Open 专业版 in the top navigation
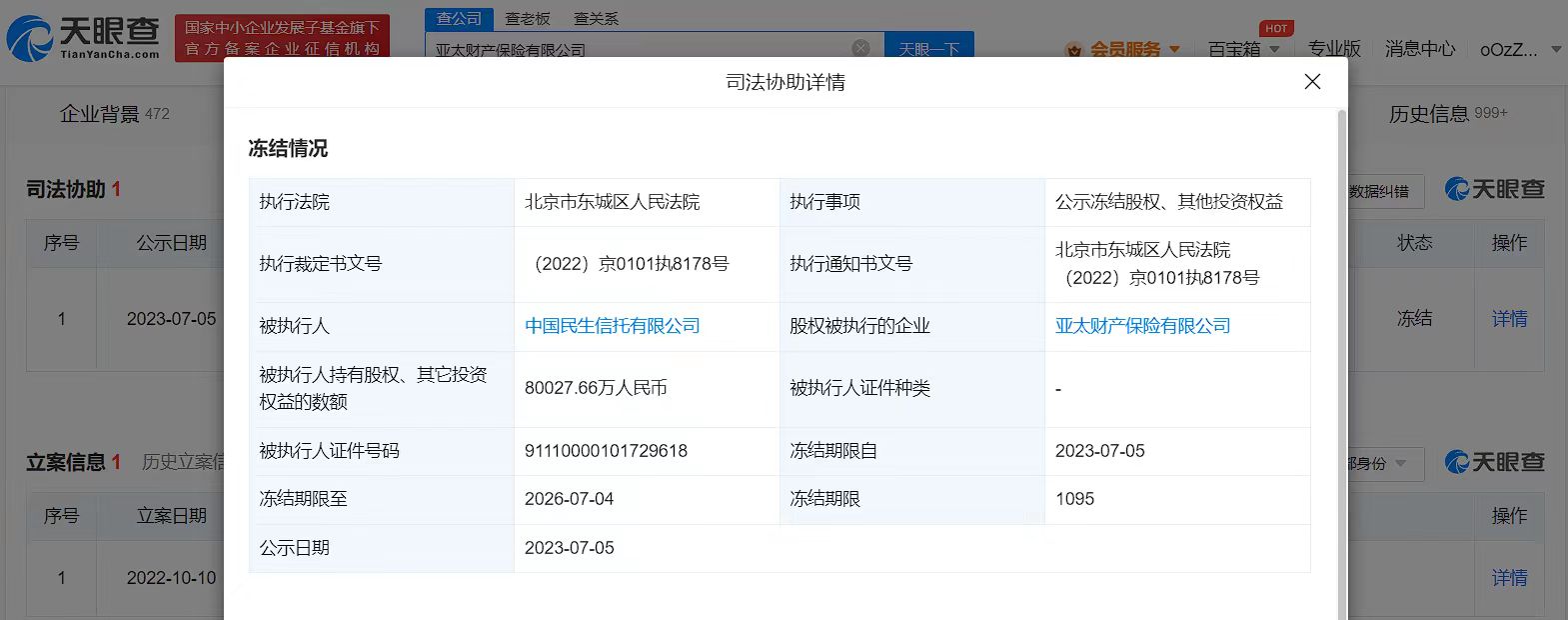This screenshot has height=620, width=1568. pos(1334,48)
